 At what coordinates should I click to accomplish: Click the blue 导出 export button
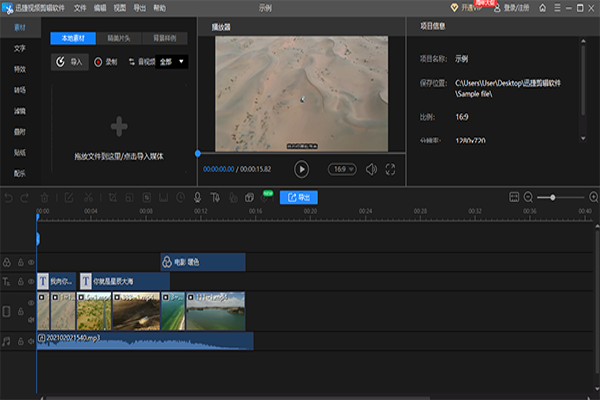(297, 197)
